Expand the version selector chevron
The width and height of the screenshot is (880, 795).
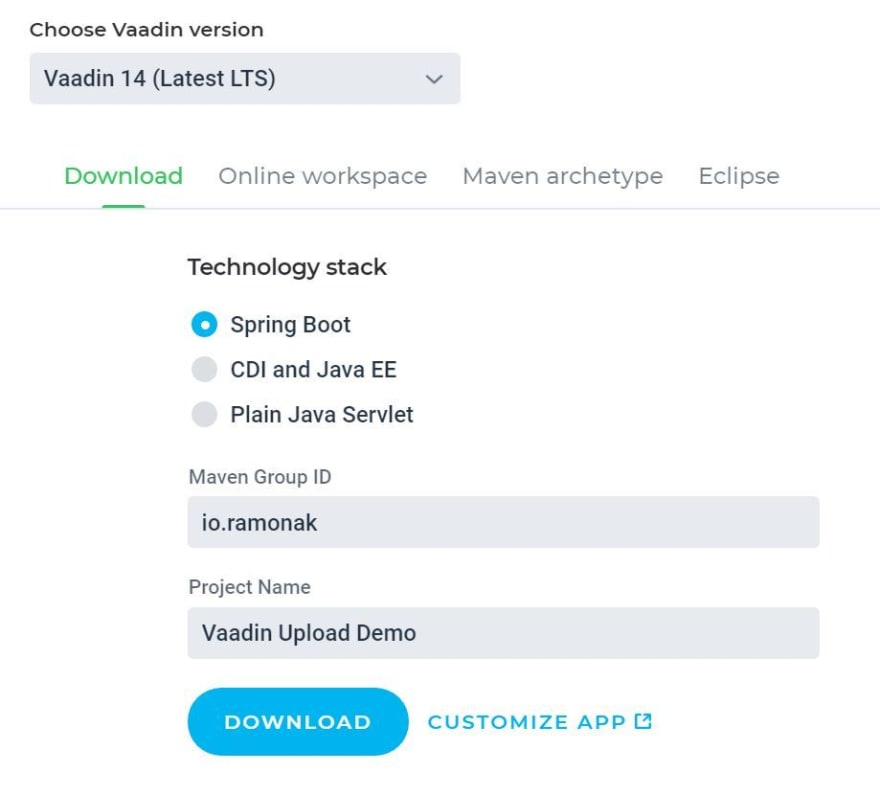[433, 78]
